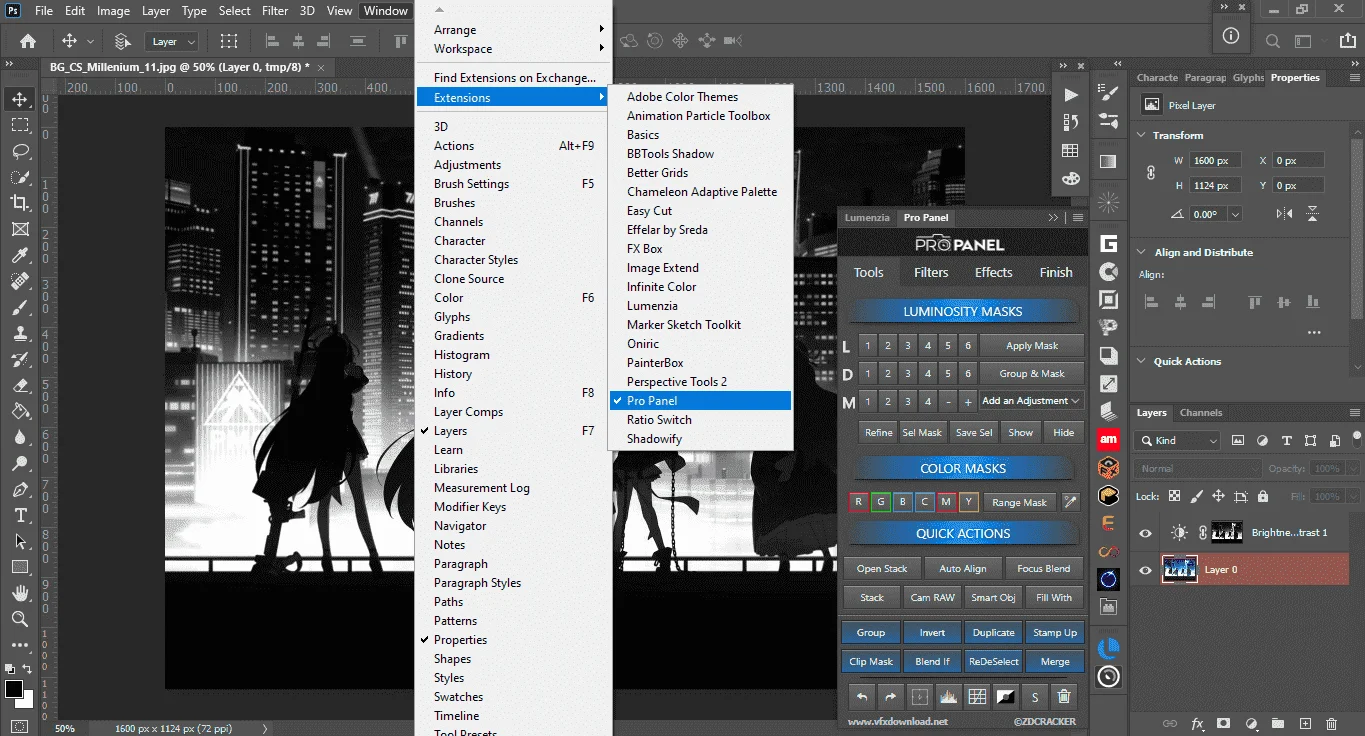Image resolution: width=1365 pixels, height=736 pixels.
Task: Select the Eyedropper tool in the left toolbar
Action: pyautogui.click(x=19, y=255)
